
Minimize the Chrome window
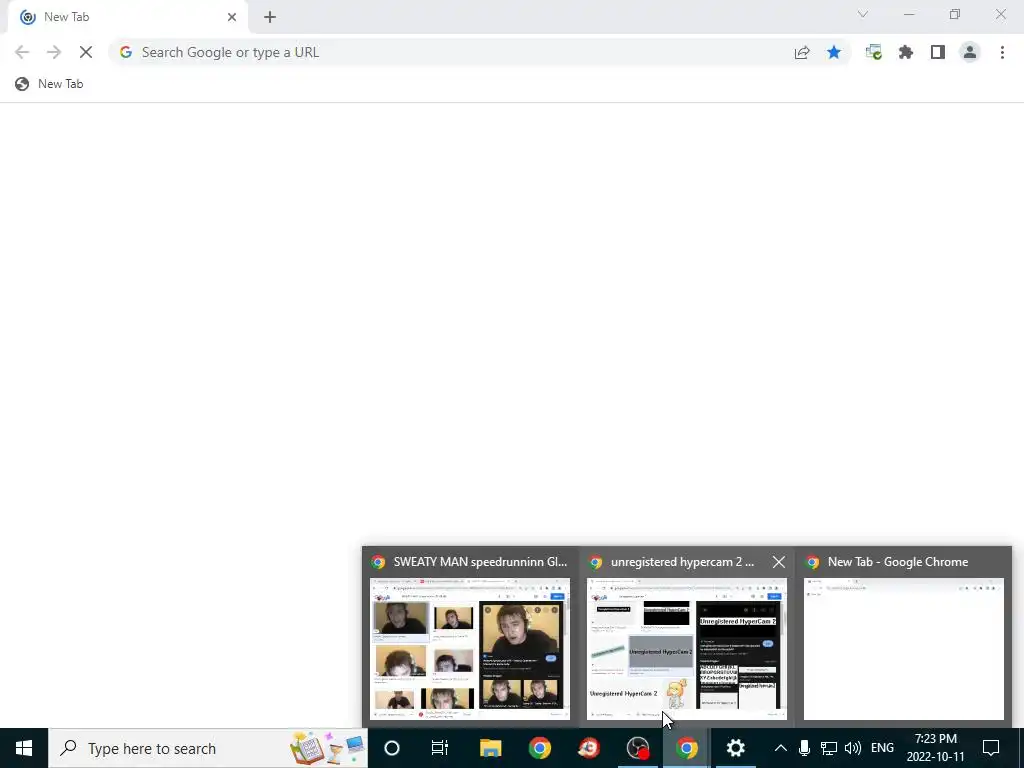(x=909, y=14)
